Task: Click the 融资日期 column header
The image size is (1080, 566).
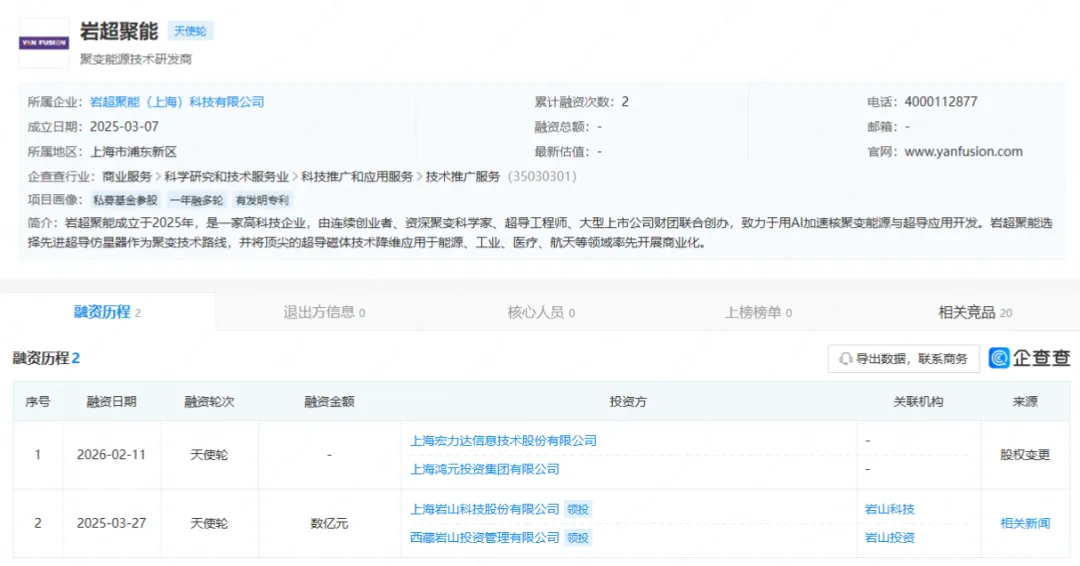Action: [x=111, y=401]
